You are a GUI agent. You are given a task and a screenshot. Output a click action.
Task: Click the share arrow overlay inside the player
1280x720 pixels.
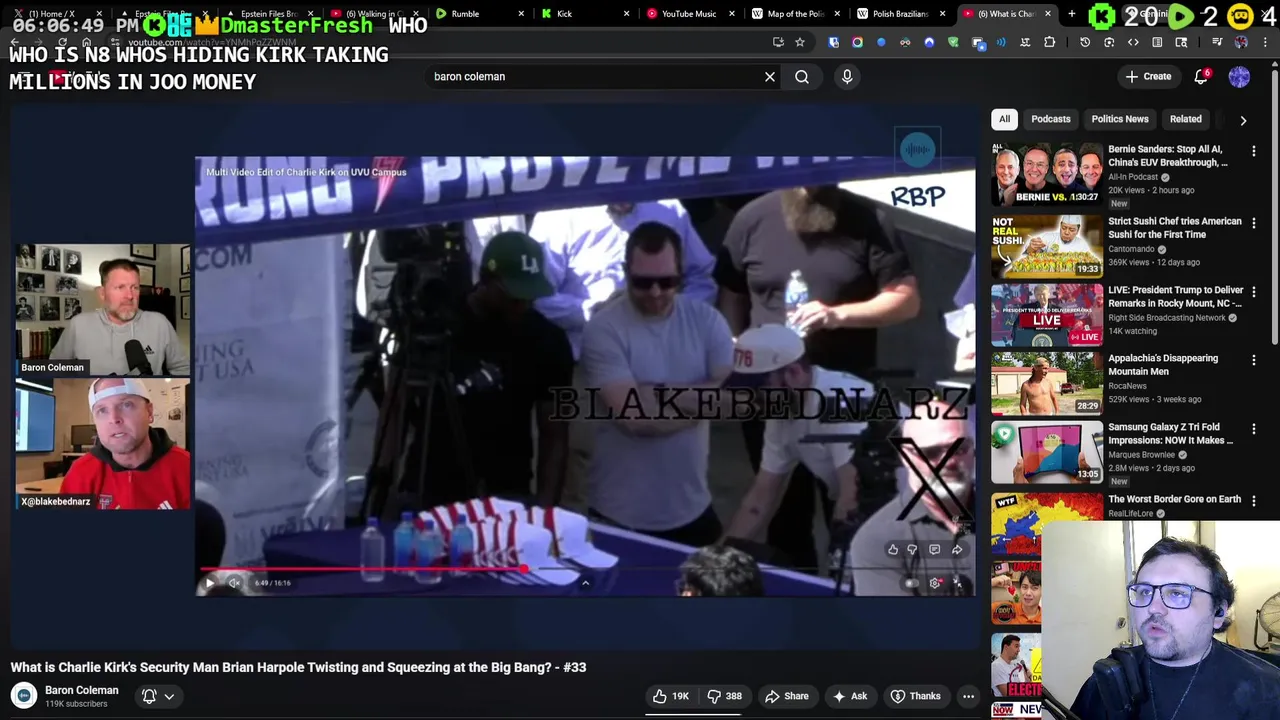point(957,549)
